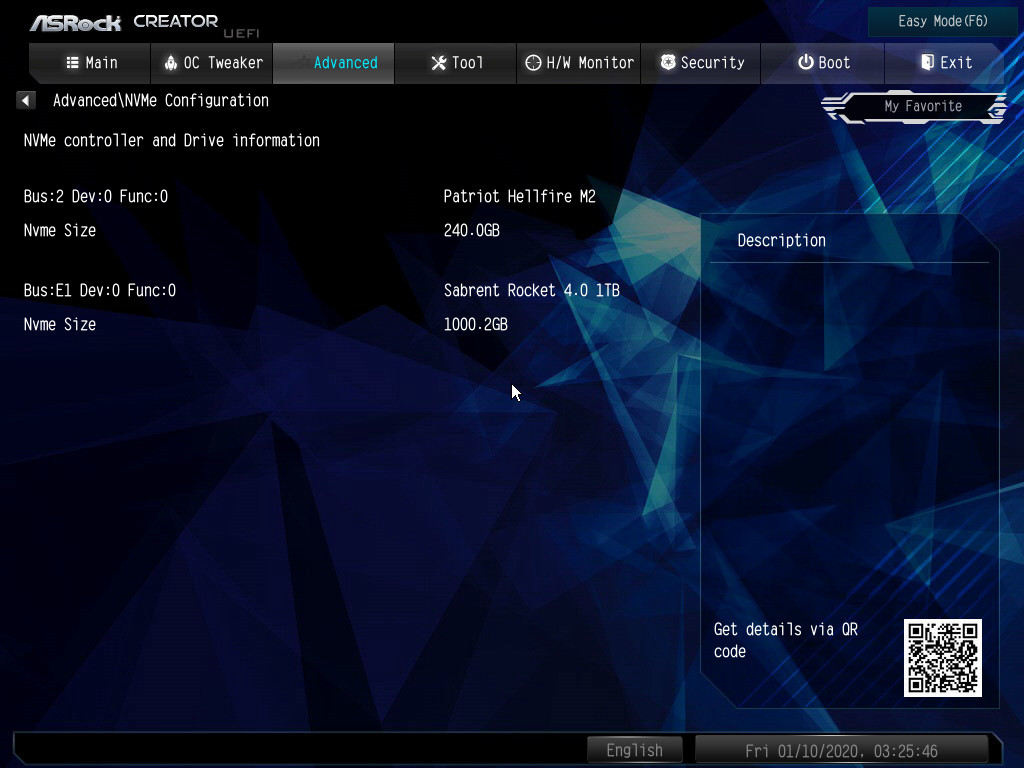Click the date and time display

point(840,750)
